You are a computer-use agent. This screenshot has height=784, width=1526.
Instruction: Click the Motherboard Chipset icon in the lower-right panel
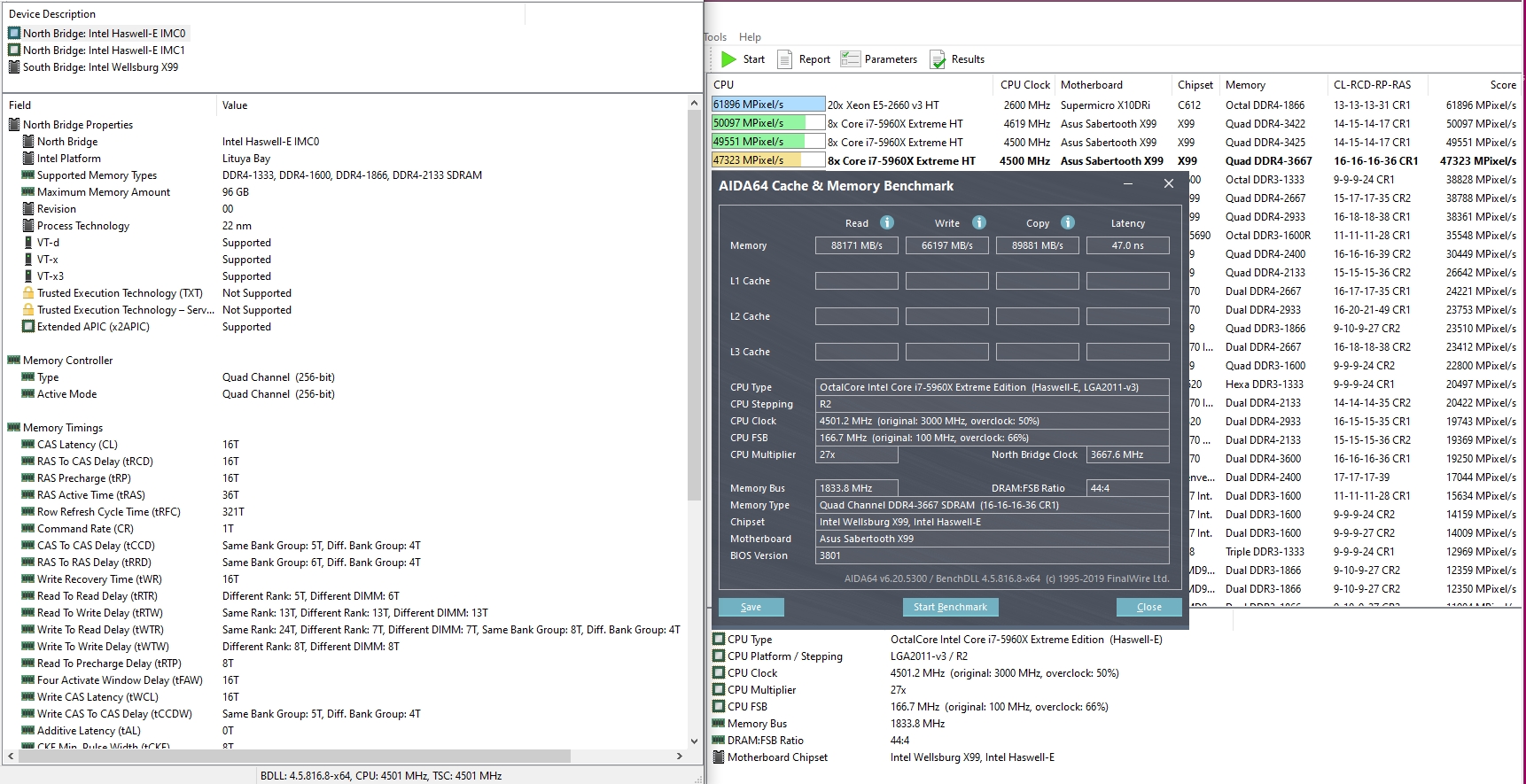click(719, 757)
